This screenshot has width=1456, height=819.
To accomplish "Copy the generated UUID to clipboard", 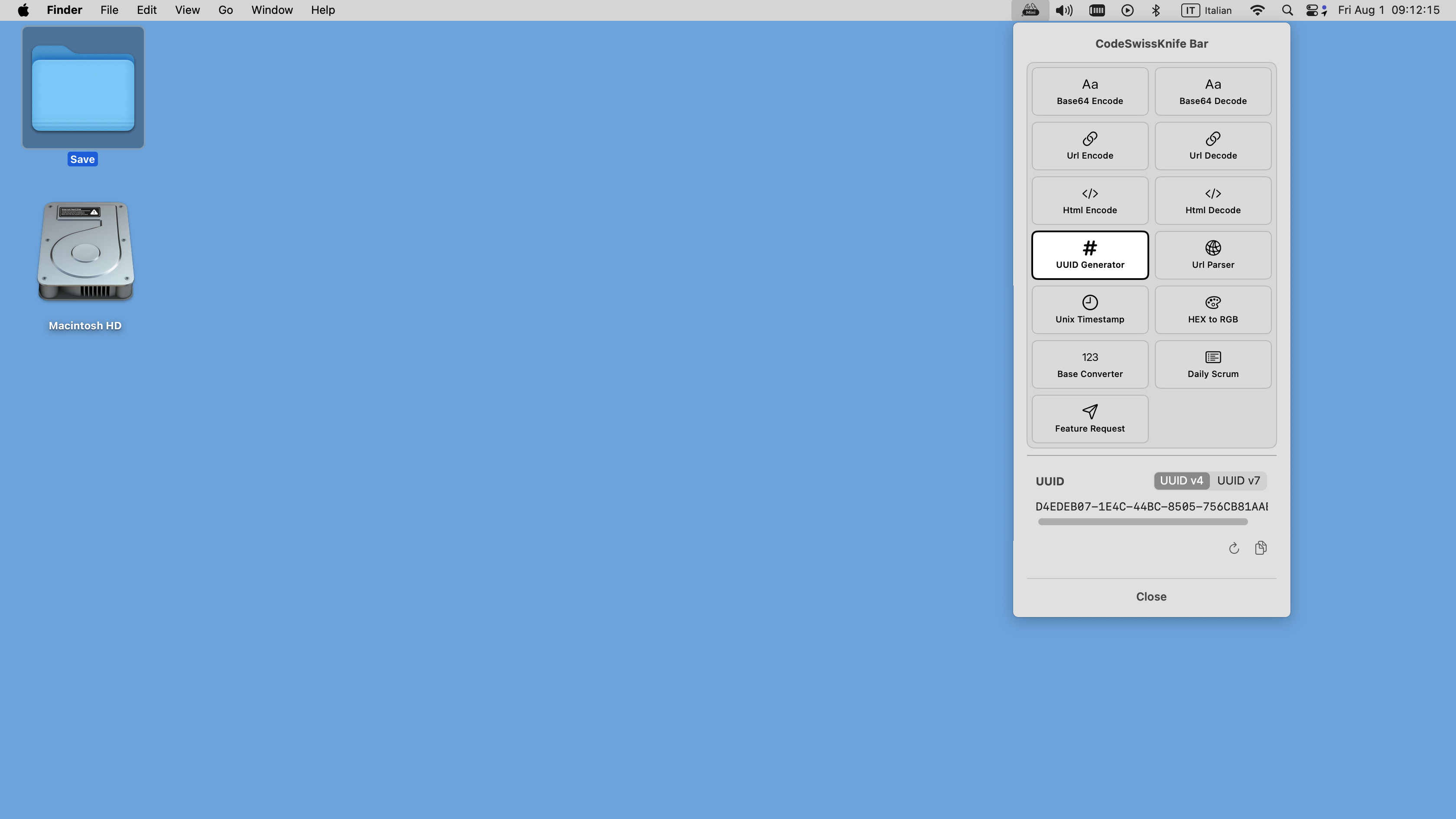I will tap(1261, 548).
